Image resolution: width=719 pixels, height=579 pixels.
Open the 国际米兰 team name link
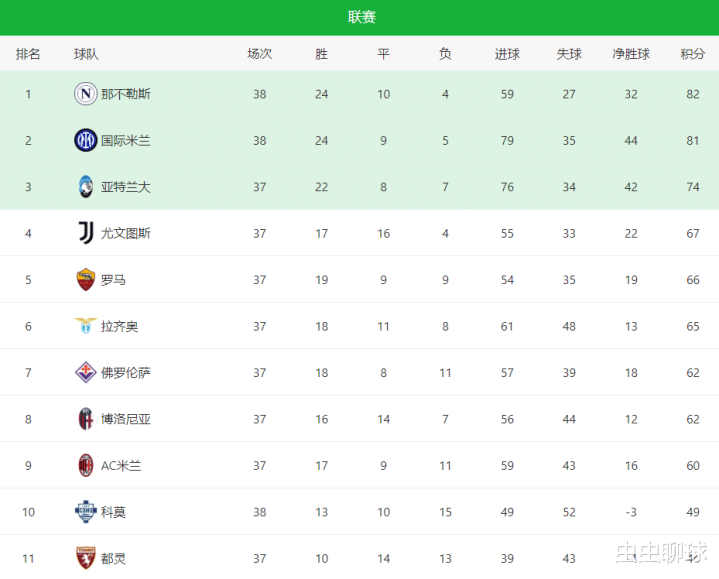pyautogui.click(x=126, y=141)
